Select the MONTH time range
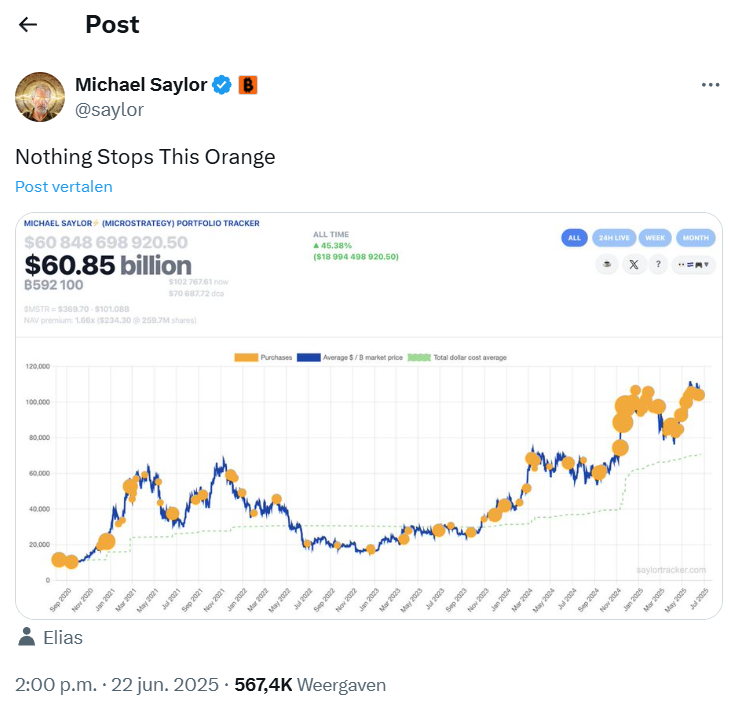The width and height of the screenshot is (742, 709). [x=696, y=238]
